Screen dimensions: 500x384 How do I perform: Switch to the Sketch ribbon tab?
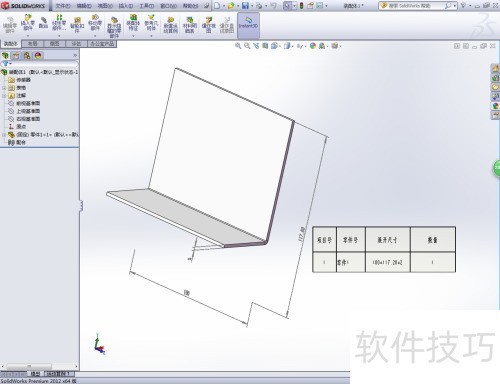coord(54,44)
